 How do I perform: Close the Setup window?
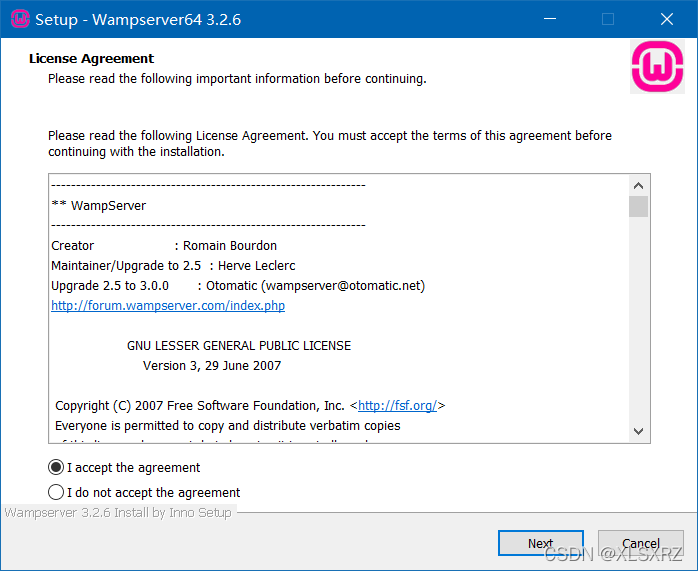(x=666, y=19)
